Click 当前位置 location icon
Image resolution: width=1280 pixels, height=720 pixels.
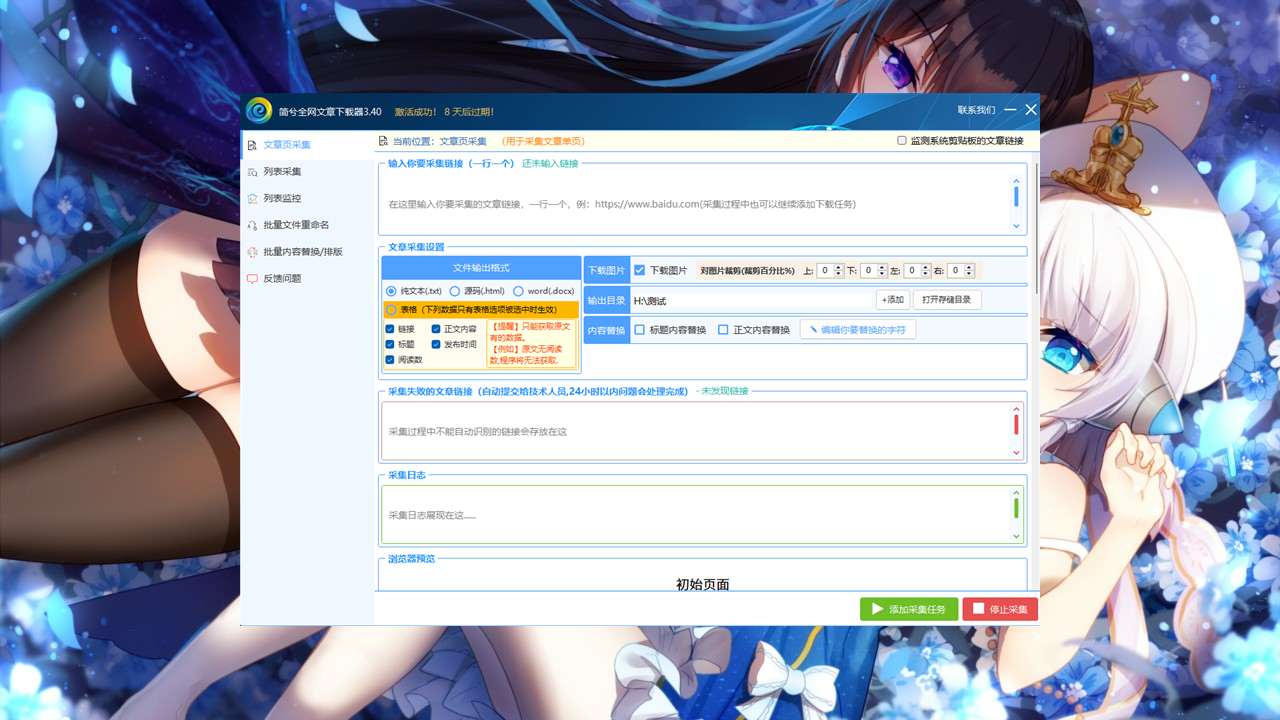coord(382,141)
